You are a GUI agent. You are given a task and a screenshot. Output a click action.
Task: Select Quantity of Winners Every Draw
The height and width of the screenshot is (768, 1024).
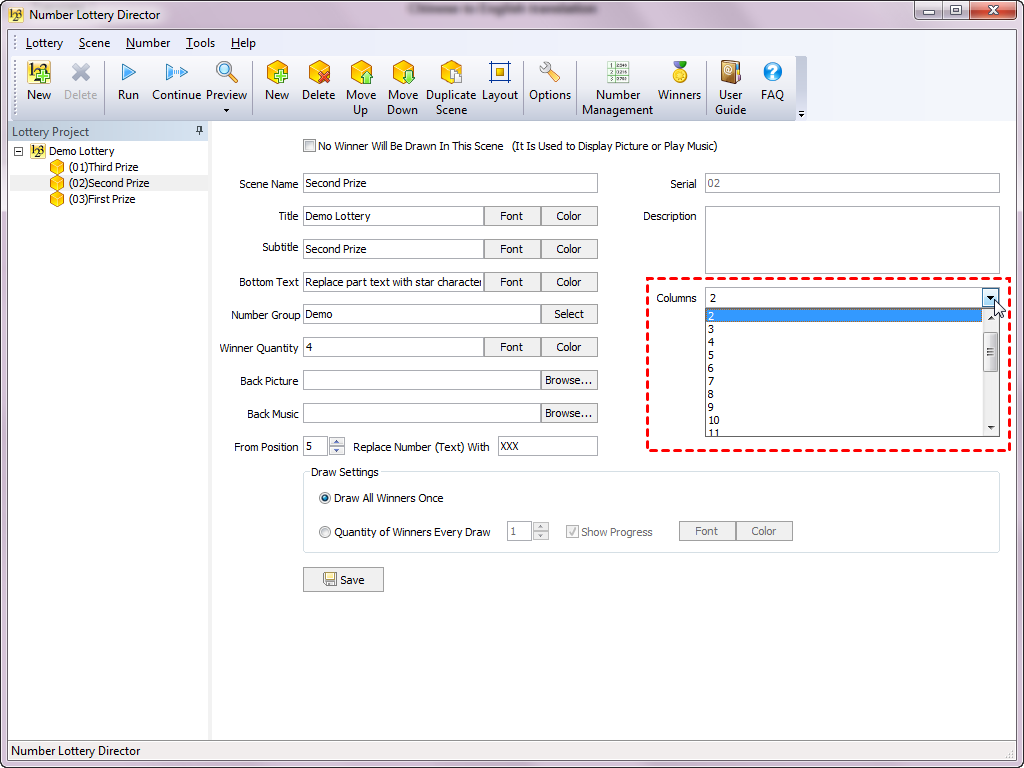(325, 532)
